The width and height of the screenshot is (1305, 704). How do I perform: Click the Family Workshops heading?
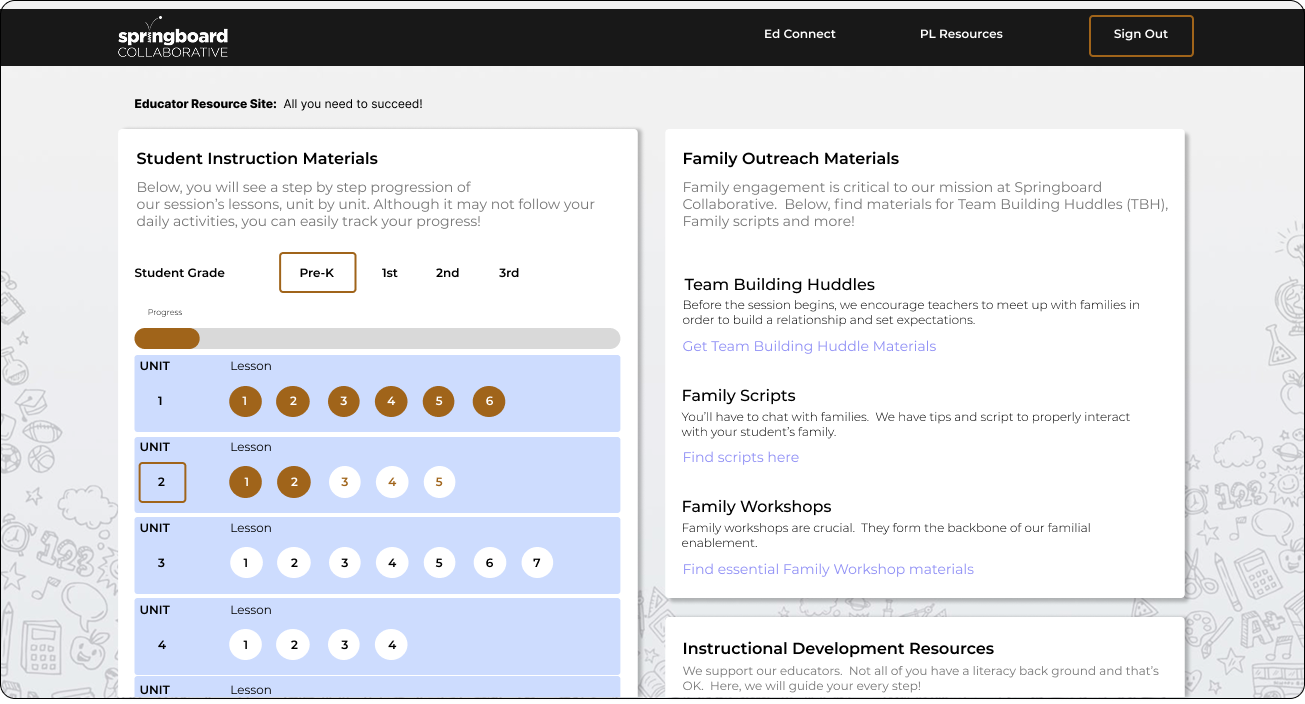coord(757,506)
